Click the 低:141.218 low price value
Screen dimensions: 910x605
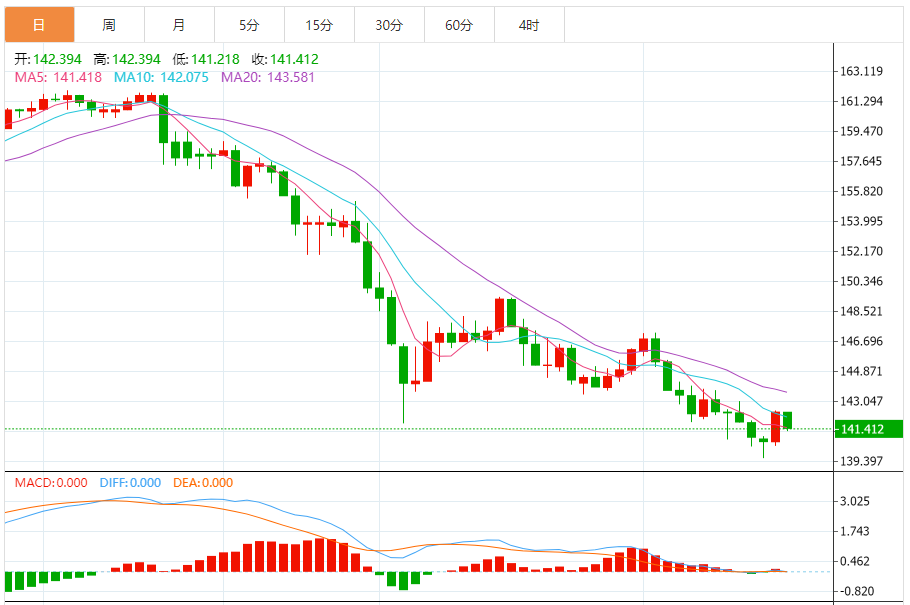pos(206,59)
